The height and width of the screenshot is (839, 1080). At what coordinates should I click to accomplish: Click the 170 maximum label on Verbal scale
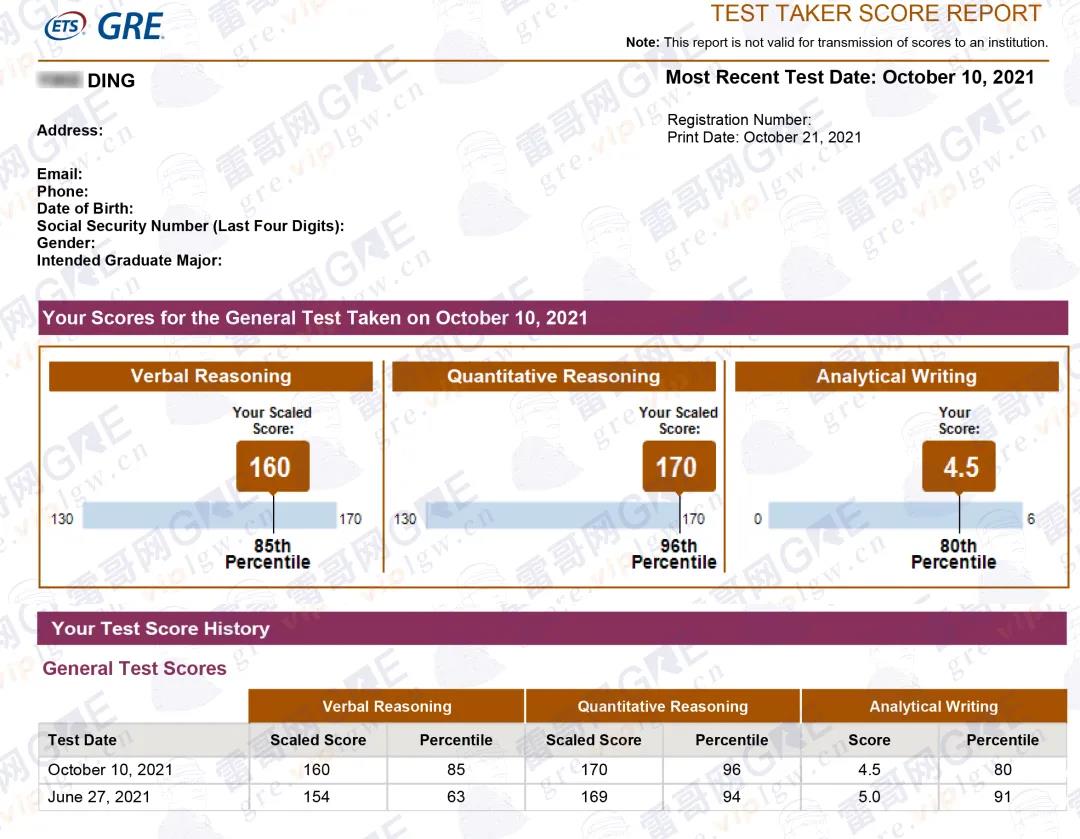tap(350, 519)
